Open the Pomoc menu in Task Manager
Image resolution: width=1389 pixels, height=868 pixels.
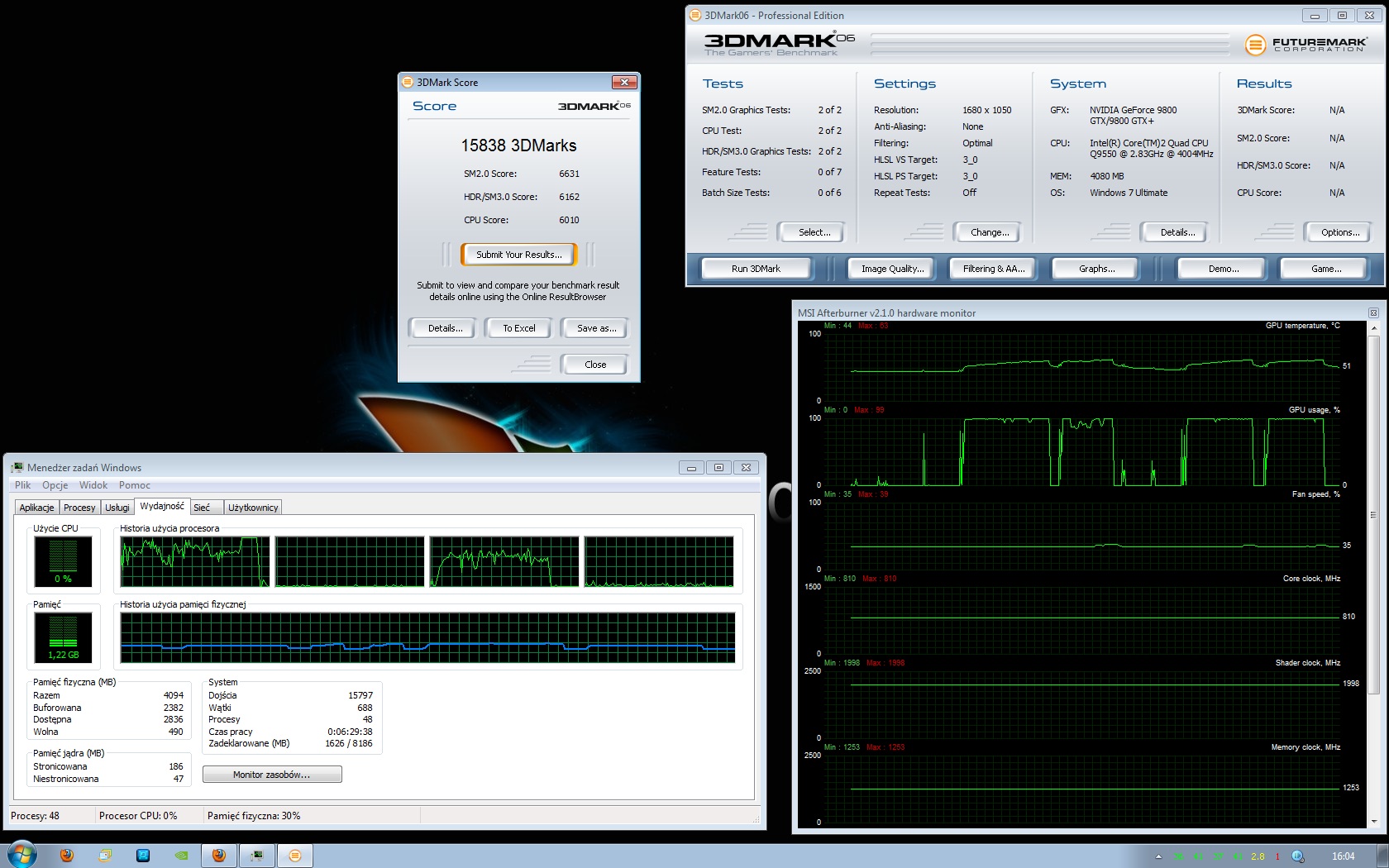pyautogui.click(x=135, y=485)
